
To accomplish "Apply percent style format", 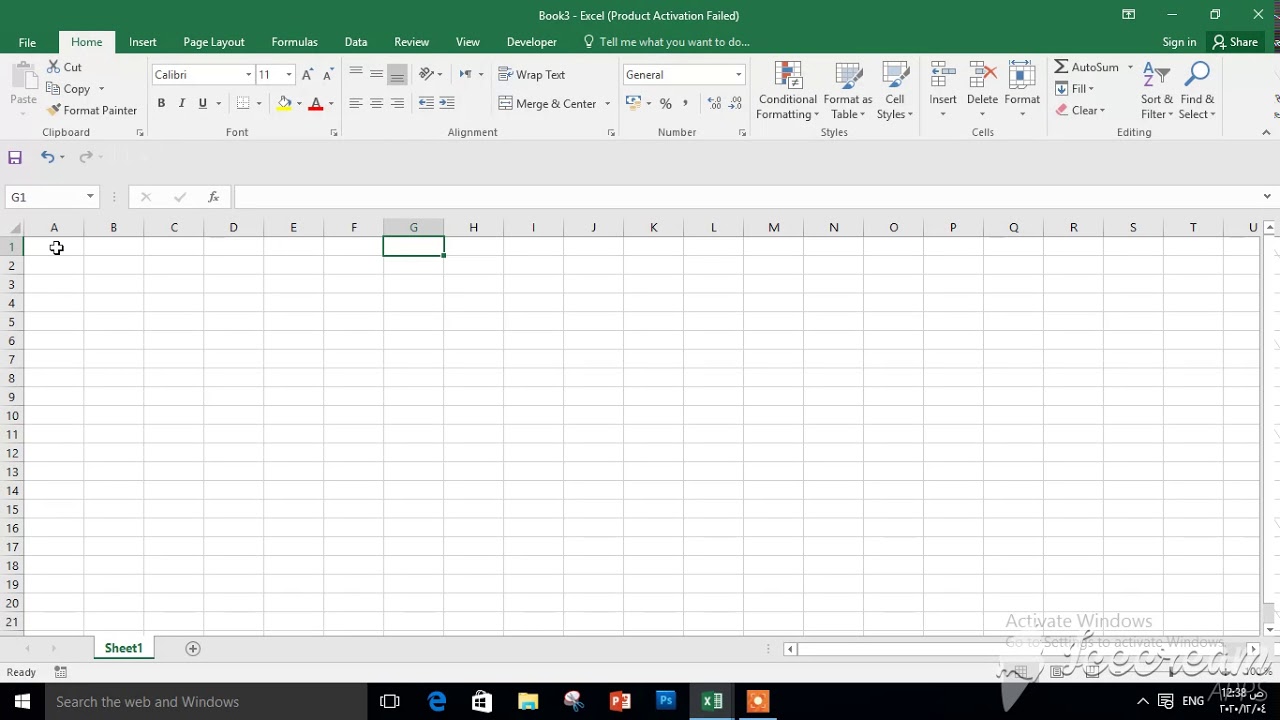I will (665, 103).
